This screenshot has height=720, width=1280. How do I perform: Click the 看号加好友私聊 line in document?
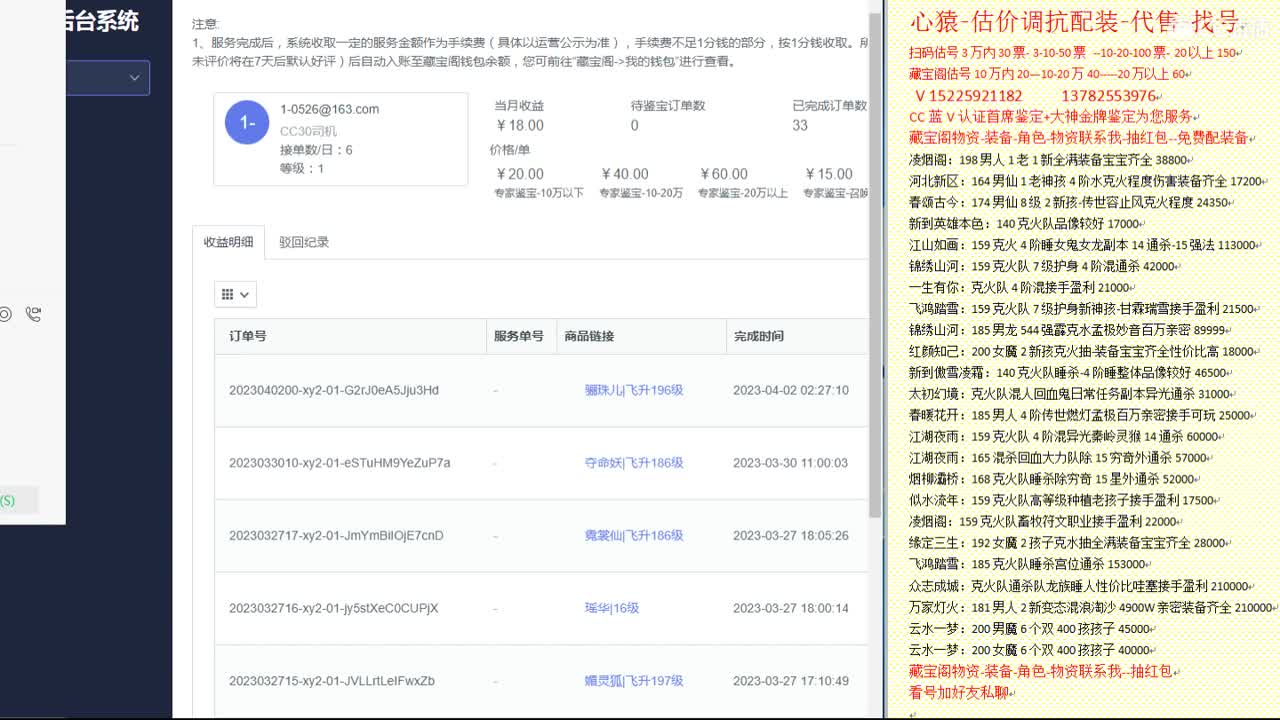pyautogui.click(x=960, y=692)
